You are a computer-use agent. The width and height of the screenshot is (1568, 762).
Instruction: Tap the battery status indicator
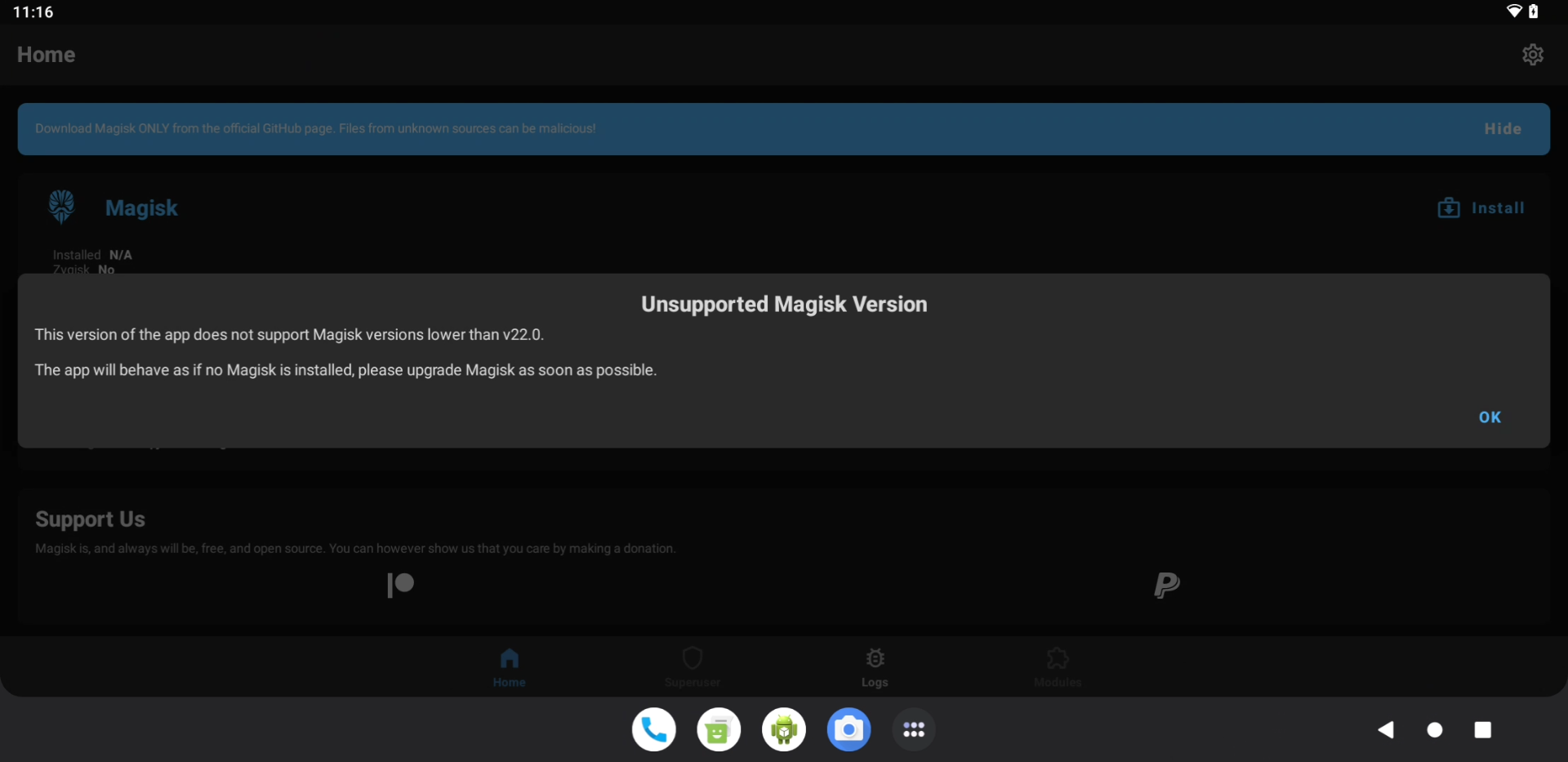[x=1534, y=11]
